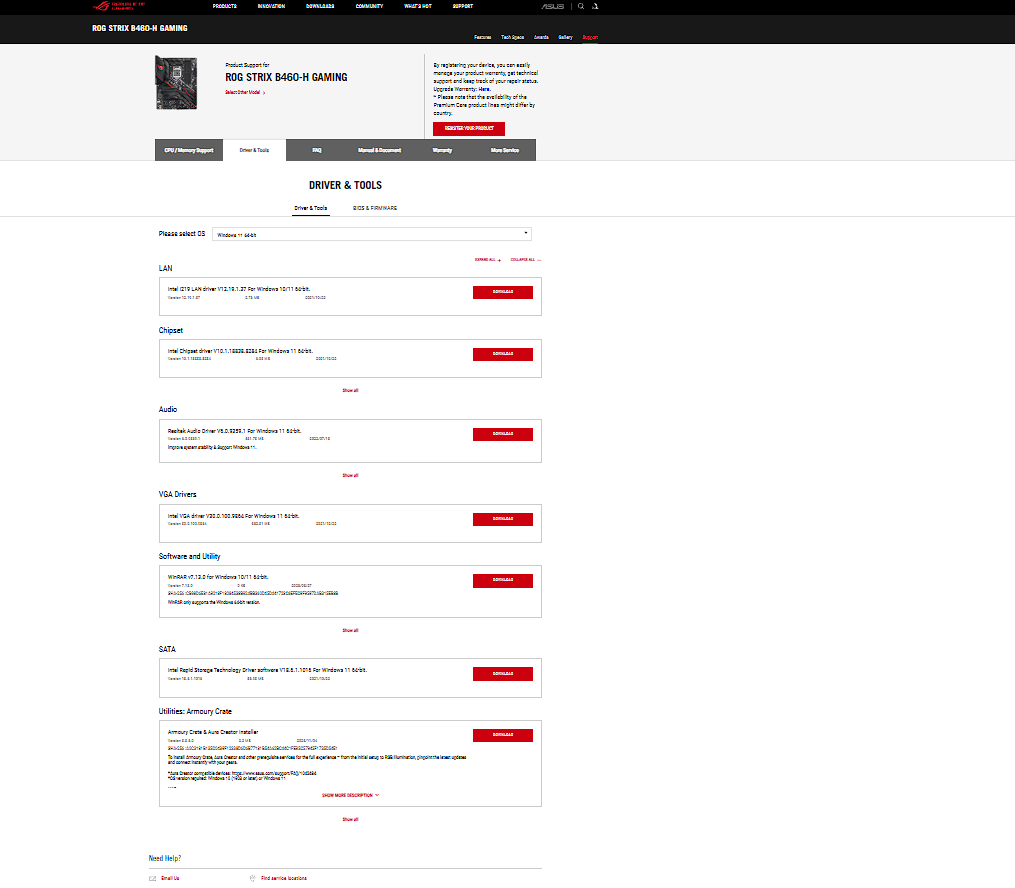
Task: Open the DOWNLOADS menu
Action: (x=320, y=6)
